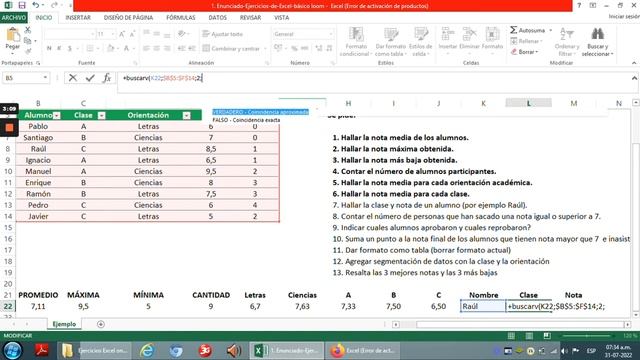Image resolution: width=640 pixels, height=360 pixels.
Task: Open the Orientación column filter dropdown
Action: [x=187, y=116]
